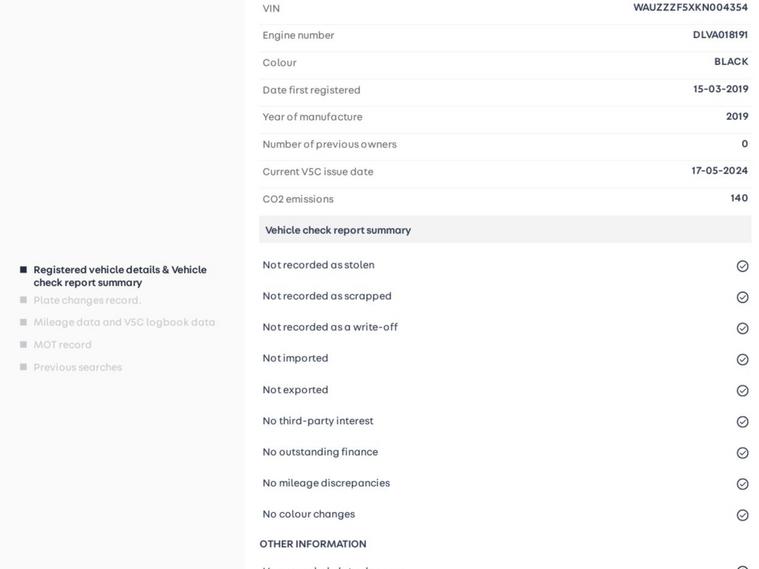Click the check icon next to Not imported

pyautogui.click(x=742, y=359)
